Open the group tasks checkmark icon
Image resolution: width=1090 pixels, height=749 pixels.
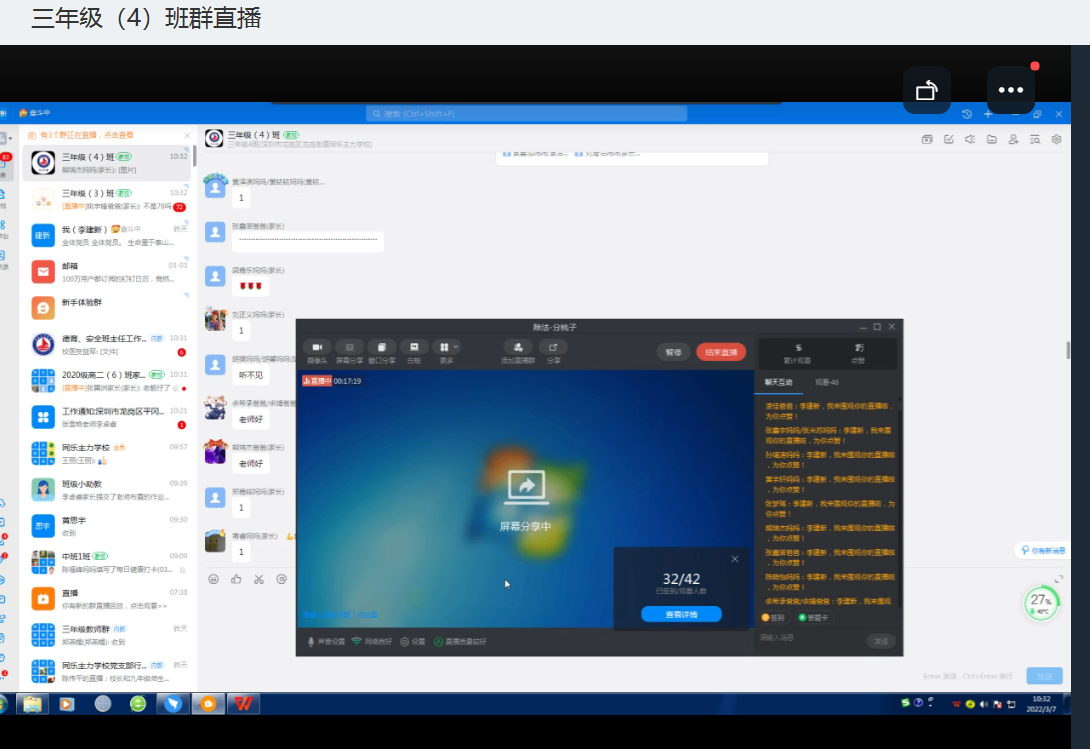click(948, 140)
